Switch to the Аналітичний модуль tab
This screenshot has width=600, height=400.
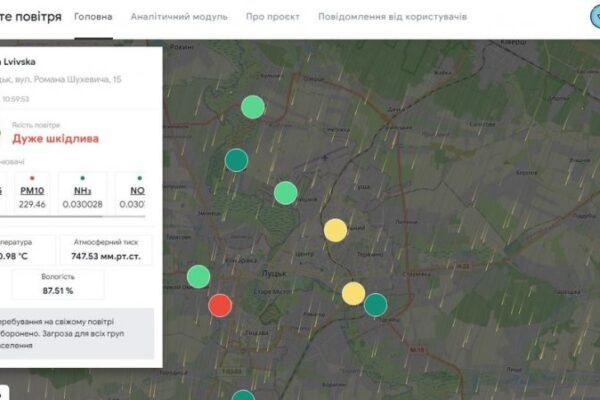[x=179, y=18]
